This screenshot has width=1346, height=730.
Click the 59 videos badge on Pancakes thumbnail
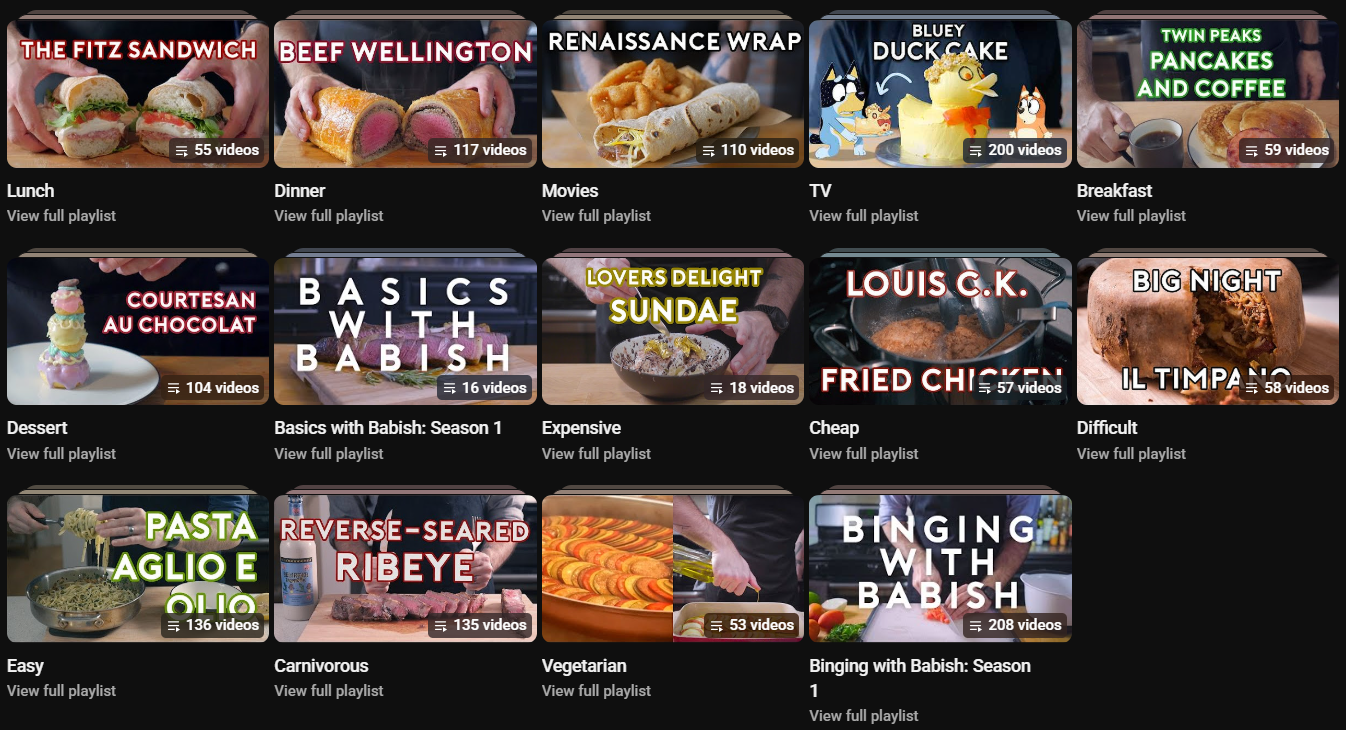tap(1286, 150)
